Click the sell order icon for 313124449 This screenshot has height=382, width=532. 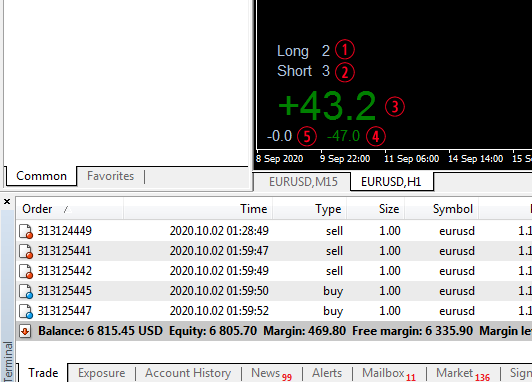tap(26, 231)
